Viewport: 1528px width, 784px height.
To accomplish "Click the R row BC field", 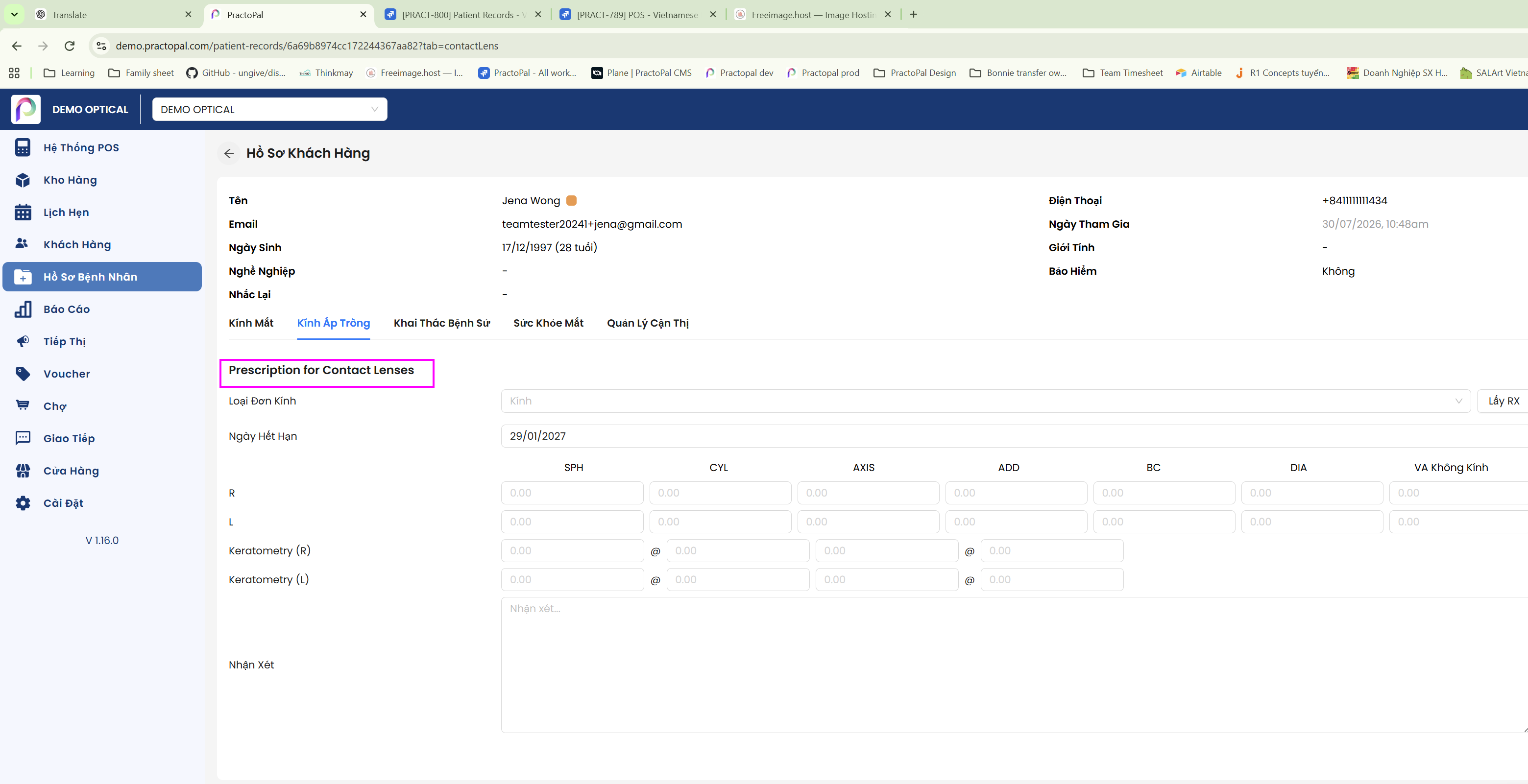I will click(x=1164, y=493).
